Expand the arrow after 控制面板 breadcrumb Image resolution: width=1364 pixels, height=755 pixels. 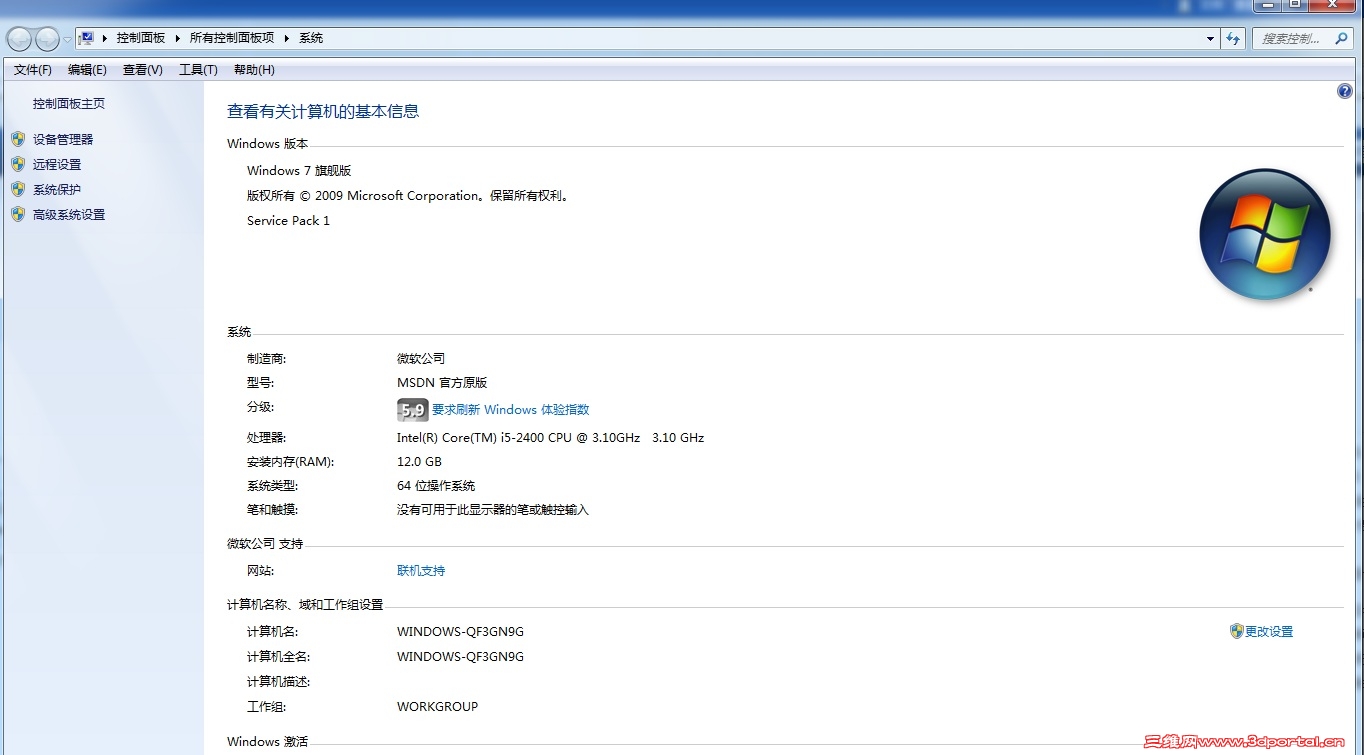178,38
